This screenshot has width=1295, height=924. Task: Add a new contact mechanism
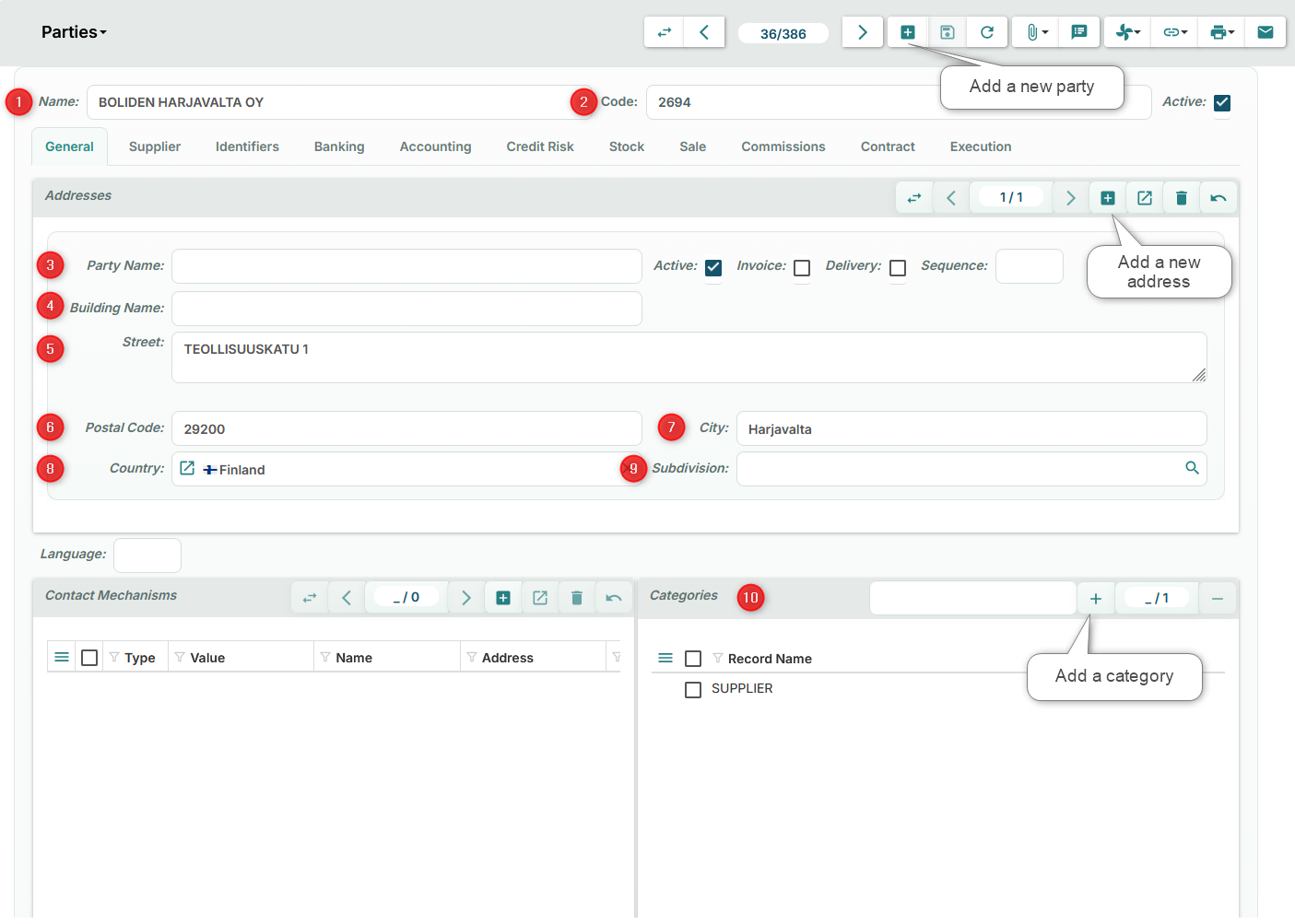point(503,598)
